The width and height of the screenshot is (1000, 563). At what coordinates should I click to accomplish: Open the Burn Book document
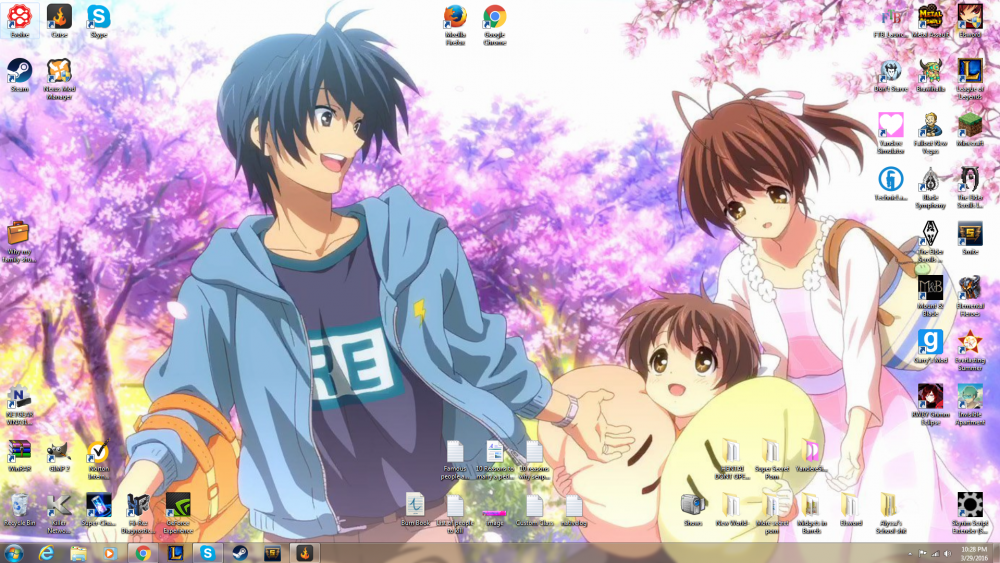click(x=415, y=505)
